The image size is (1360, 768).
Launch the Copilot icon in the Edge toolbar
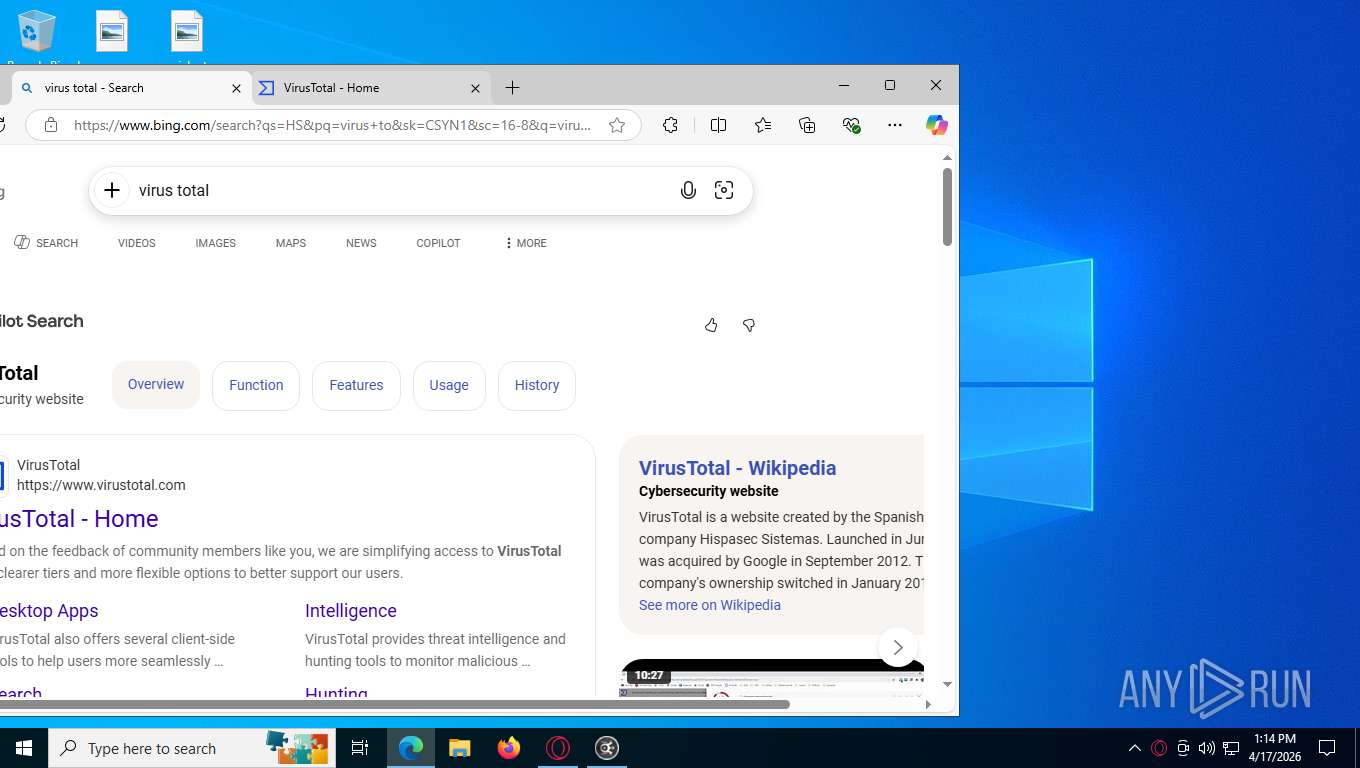[936, 125]
